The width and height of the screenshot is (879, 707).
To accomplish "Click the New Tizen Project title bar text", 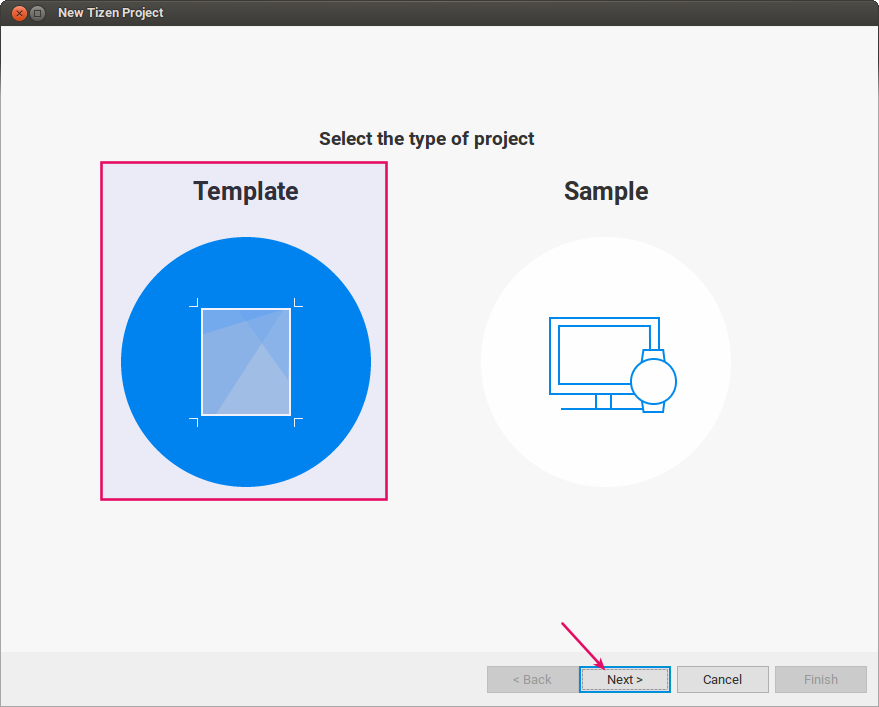I will [110, 13].
